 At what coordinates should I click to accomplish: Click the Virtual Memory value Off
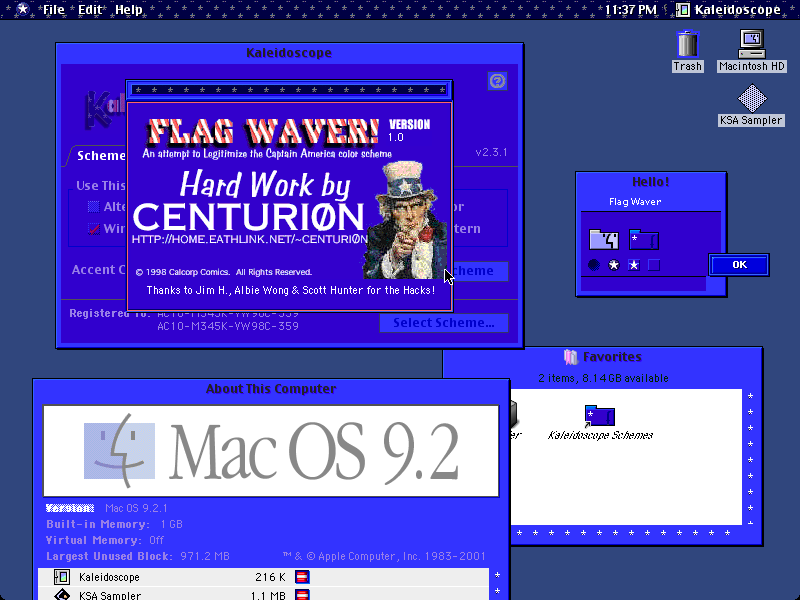(157, 540)
